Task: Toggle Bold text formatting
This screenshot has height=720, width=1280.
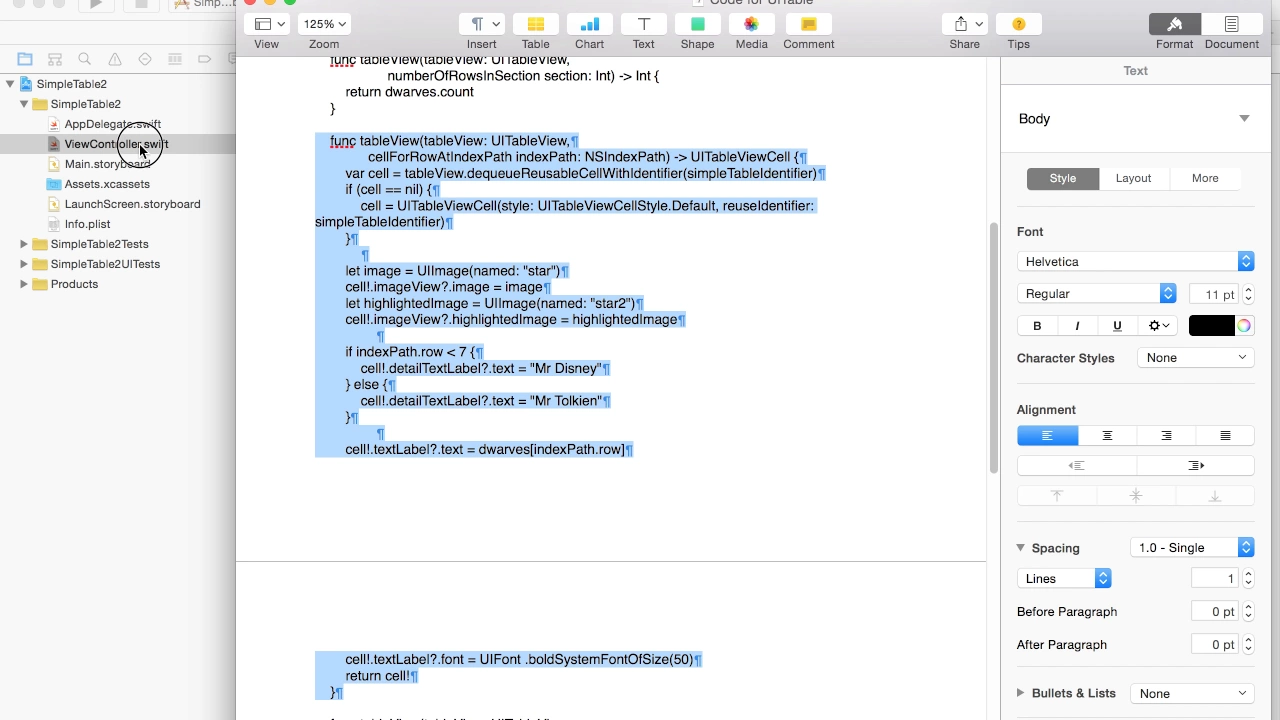Action: point(1037,326)
